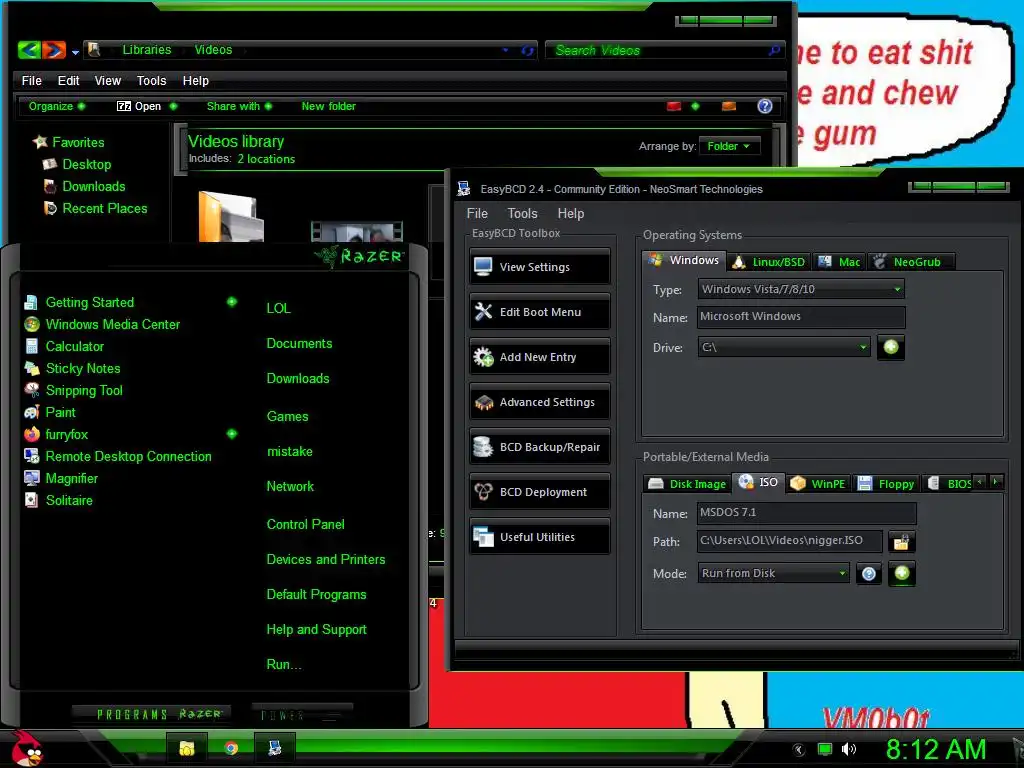This screenshot has height=768, width=1024.
Task: Click the Microsoft Windows name field
Action: (801, 317)
